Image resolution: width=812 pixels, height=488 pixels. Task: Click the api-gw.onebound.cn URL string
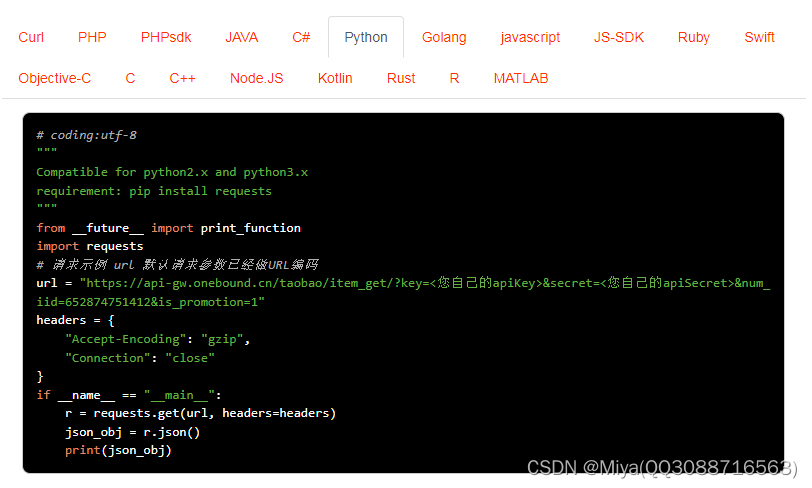tap(425, 283)
